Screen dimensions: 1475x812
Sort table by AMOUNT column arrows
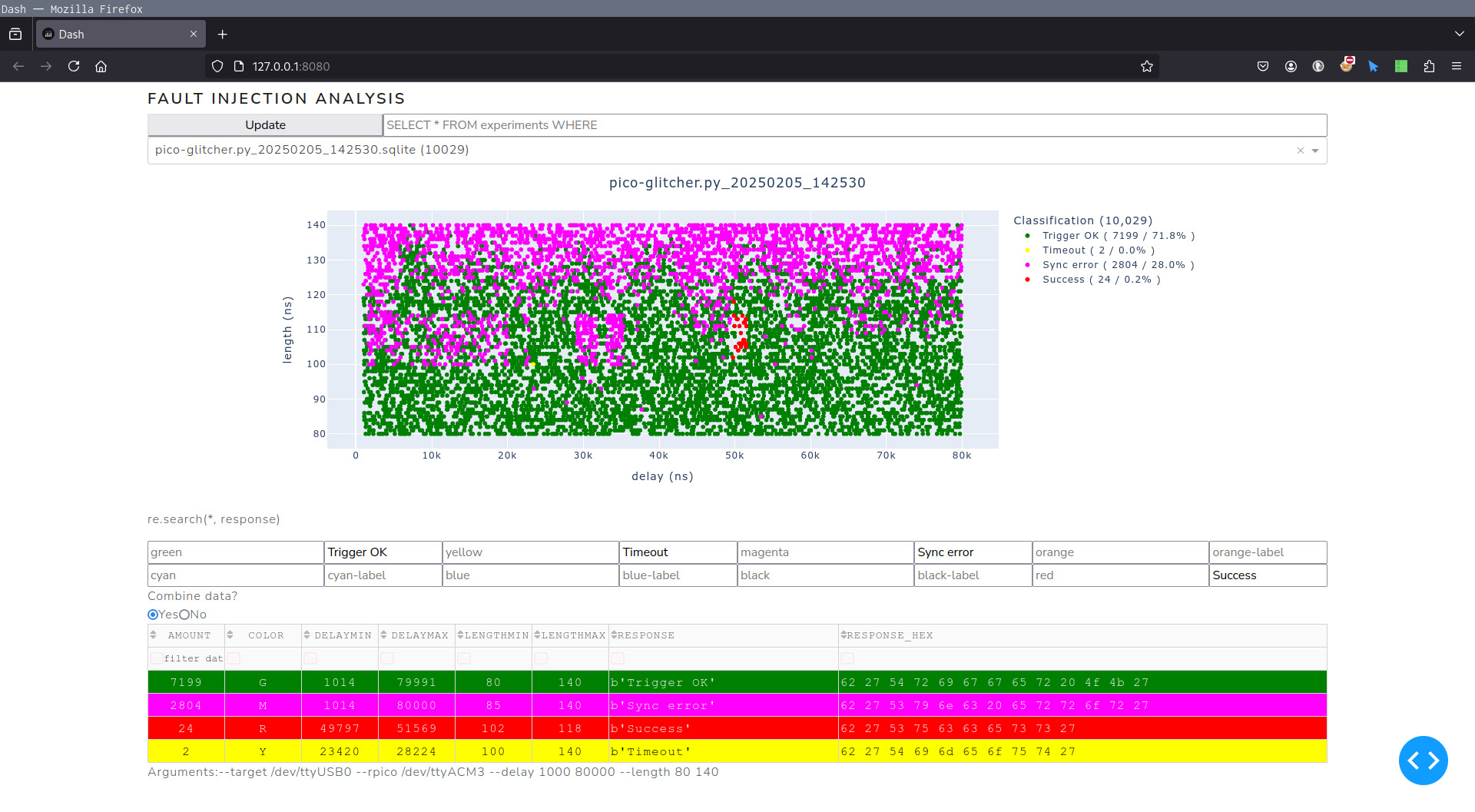click(x=154, y=635)
